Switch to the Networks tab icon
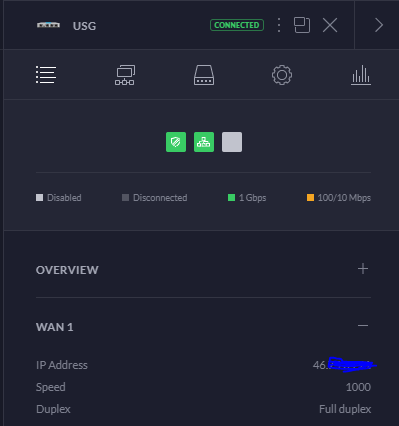Screen dimensions: 399x426 click(125, 75)
